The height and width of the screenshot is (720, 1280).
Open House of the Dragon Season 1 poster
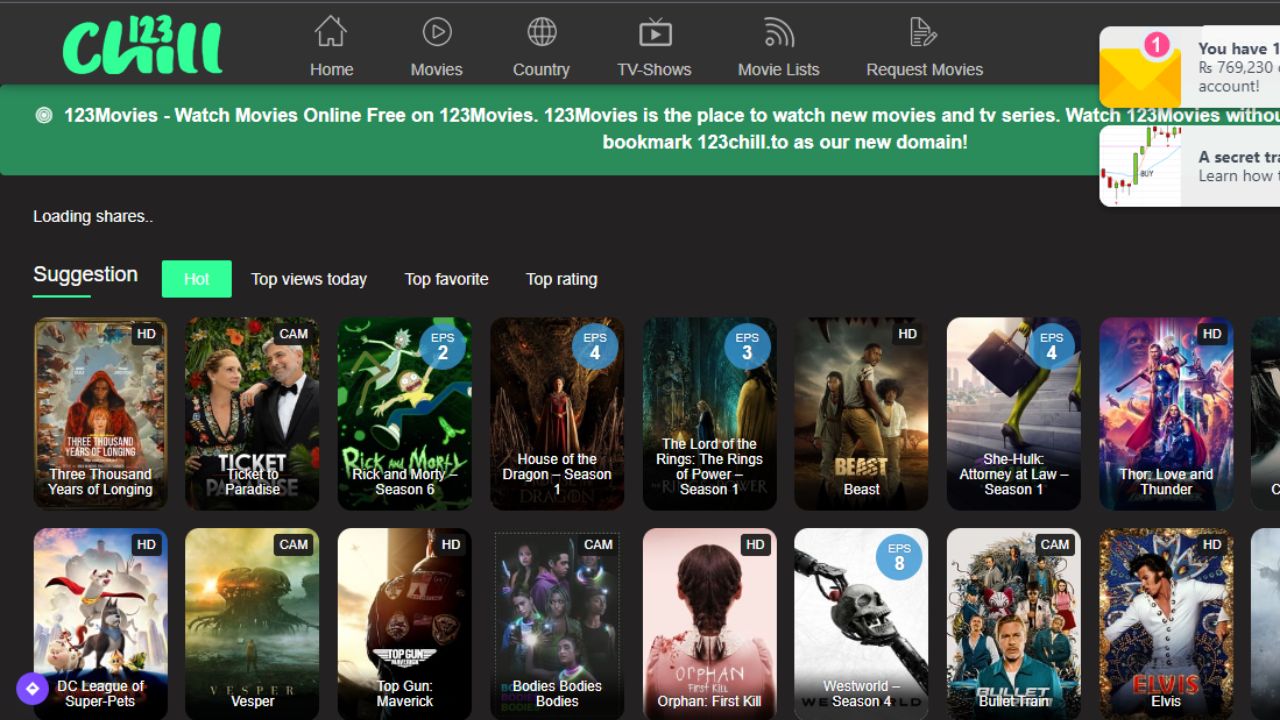tap(557, 414)
